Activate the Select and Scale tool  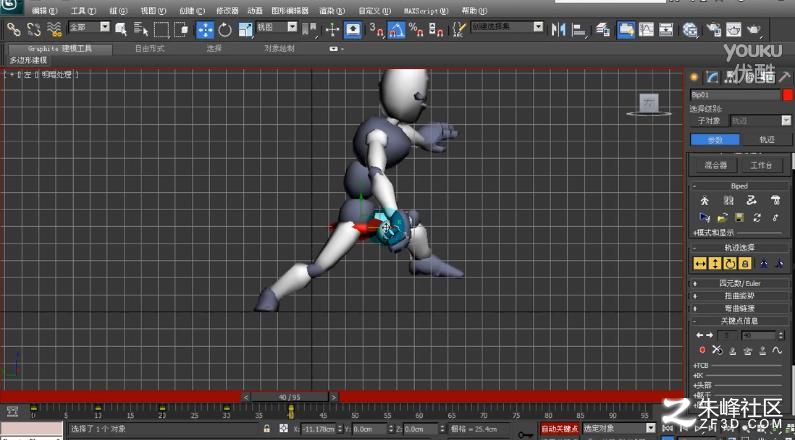245,29
